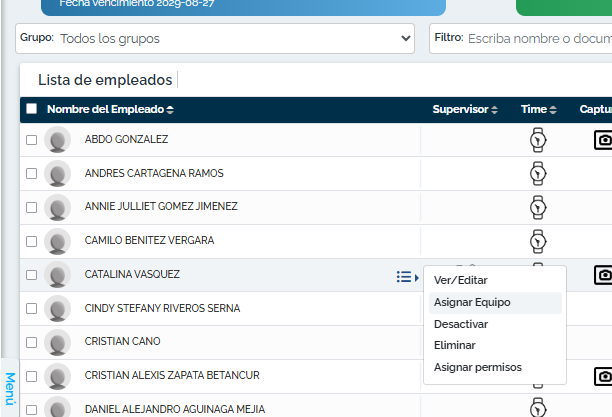Open time watch icon for CAMILO BENITEZ VERGARA
Screen dimensions: 612x417
538,241
